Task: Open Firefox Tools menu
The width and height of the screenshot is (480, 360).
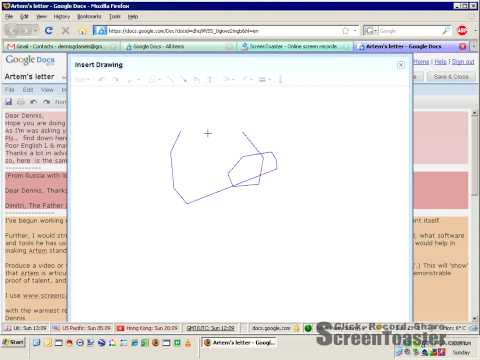Action: pyautogui.click(x=114, y=16)
